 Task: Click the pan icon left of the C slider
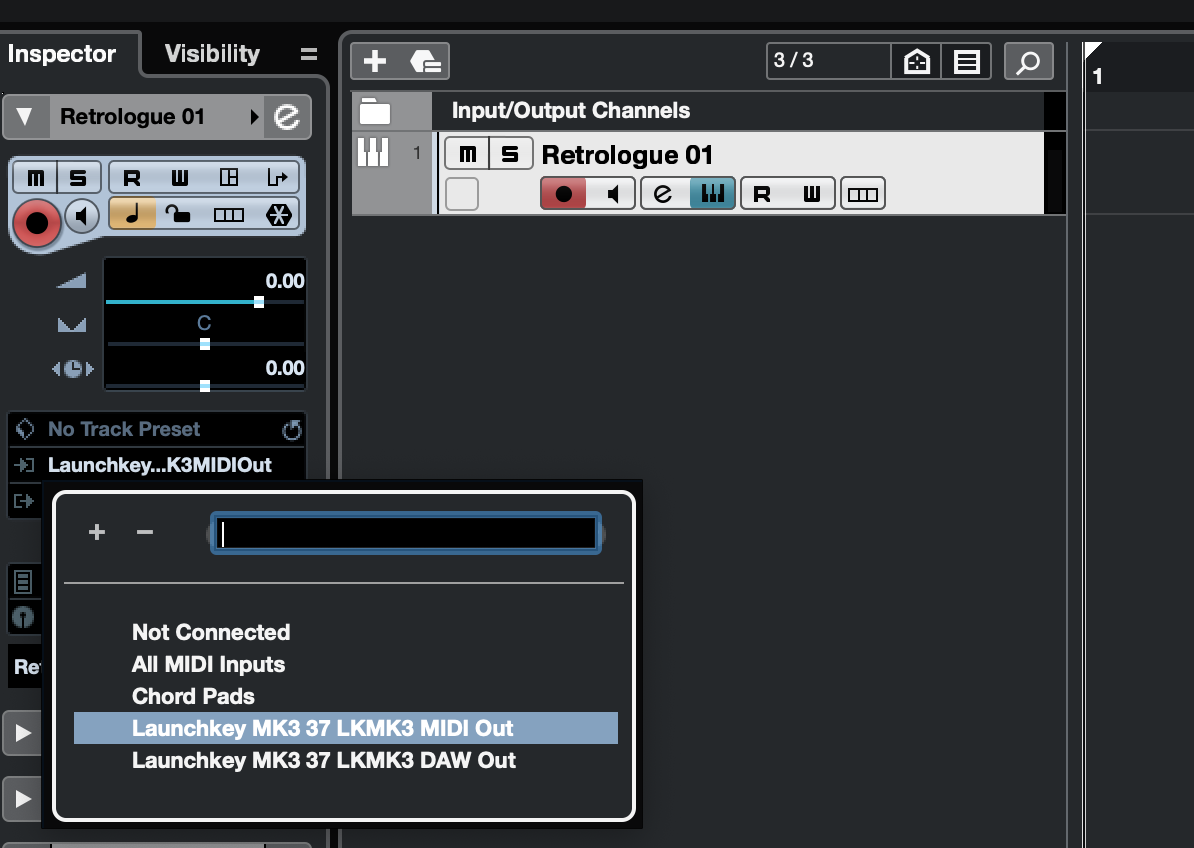[x=72, y=325]
